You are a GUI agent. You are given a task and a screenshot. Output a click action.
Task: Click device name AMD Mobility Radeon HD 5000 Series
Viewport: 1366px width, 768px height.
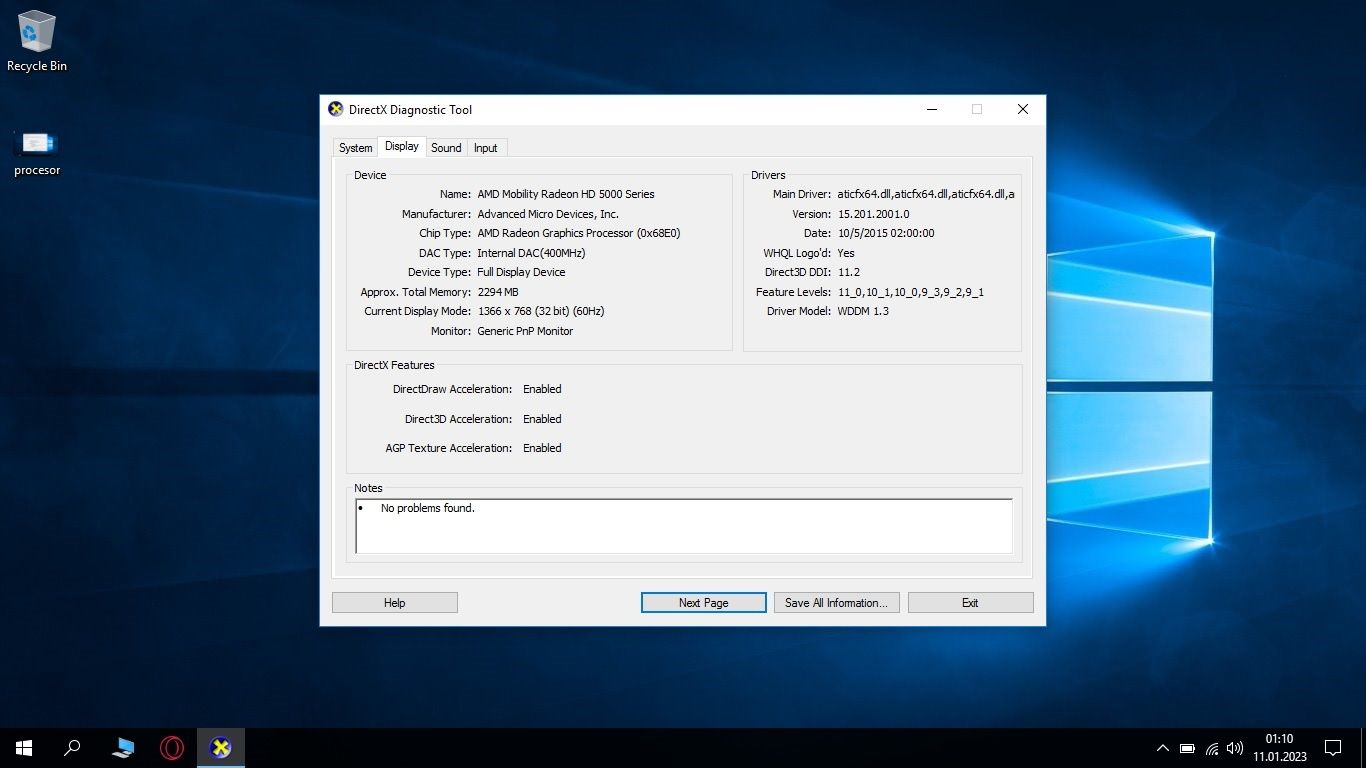coord(566,194)
